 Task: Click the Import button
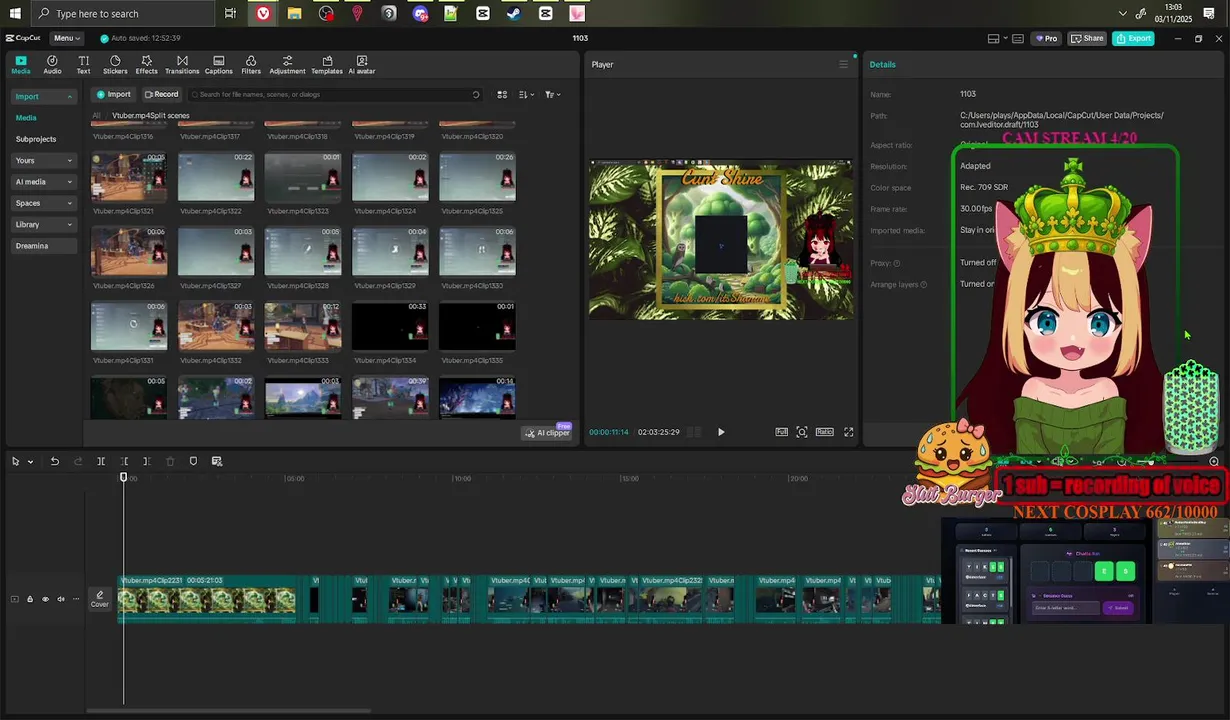point(113,94)
